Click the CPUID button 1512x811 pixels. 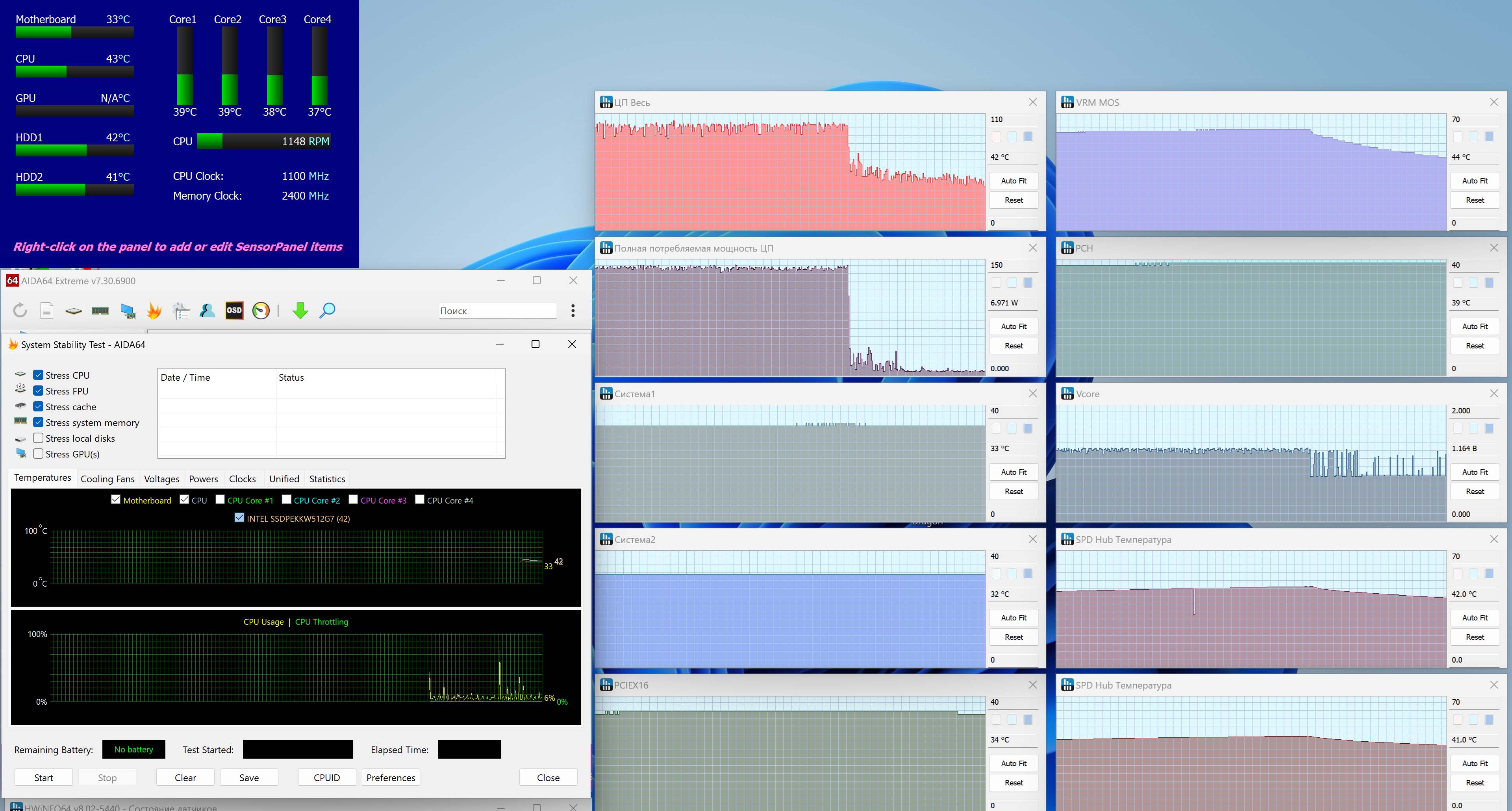(x=326, y=778)
